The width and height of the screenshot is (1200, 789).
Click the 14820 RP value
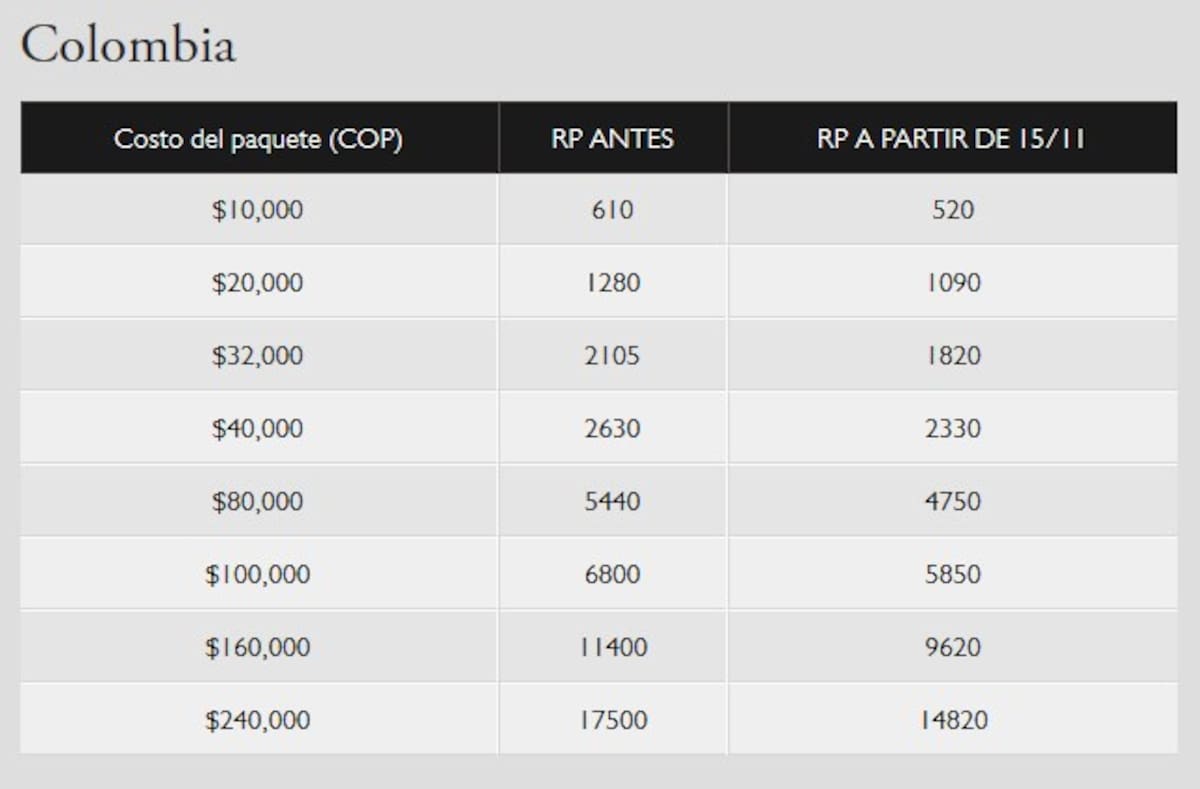[x=952, y=720]
